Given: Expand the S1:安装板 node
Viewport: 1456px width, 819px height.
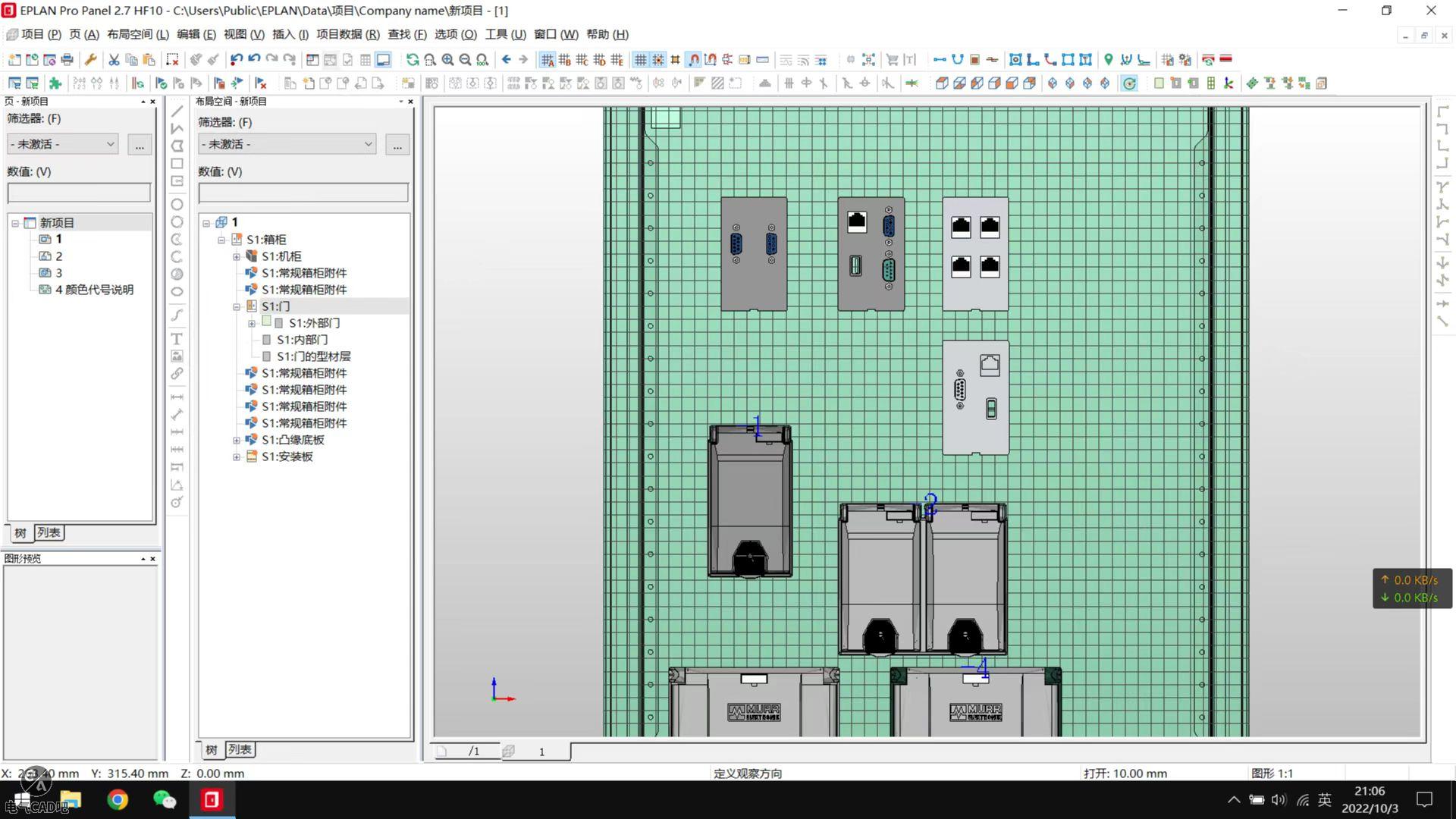Looking at the screenshot, I should 237,457.
